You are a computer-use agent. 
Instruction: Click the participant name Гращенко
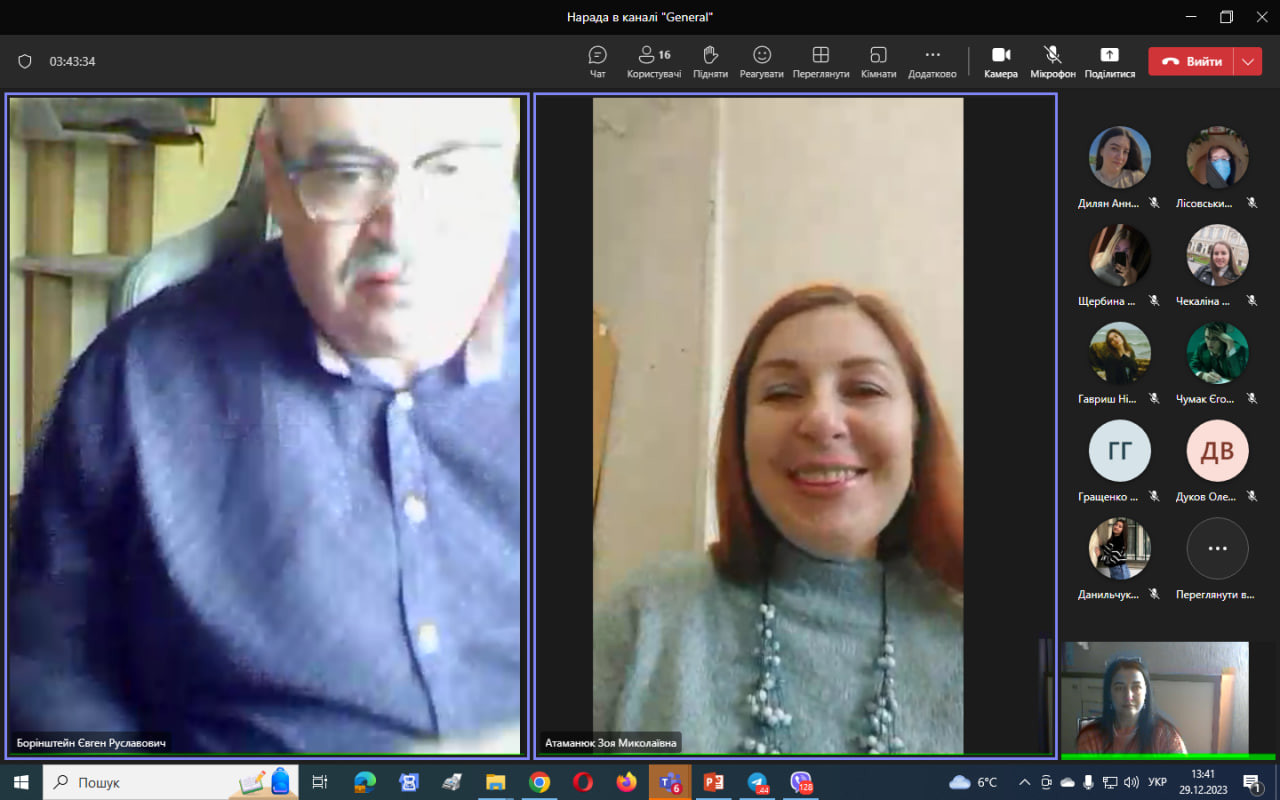tap(1108, 497)
